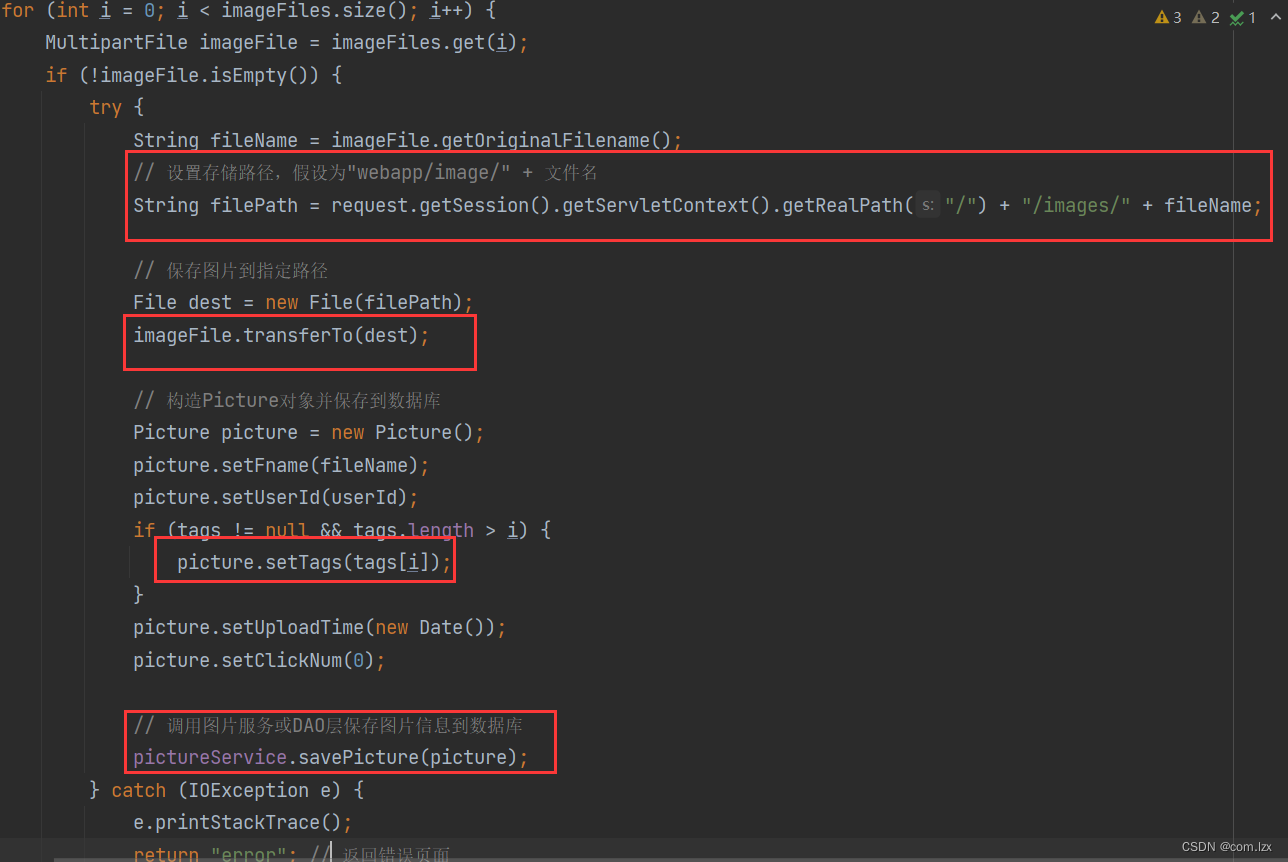1288x862 pixels.
Task: Click the "/images/" string literal
Action: [x=1076, y=205]
